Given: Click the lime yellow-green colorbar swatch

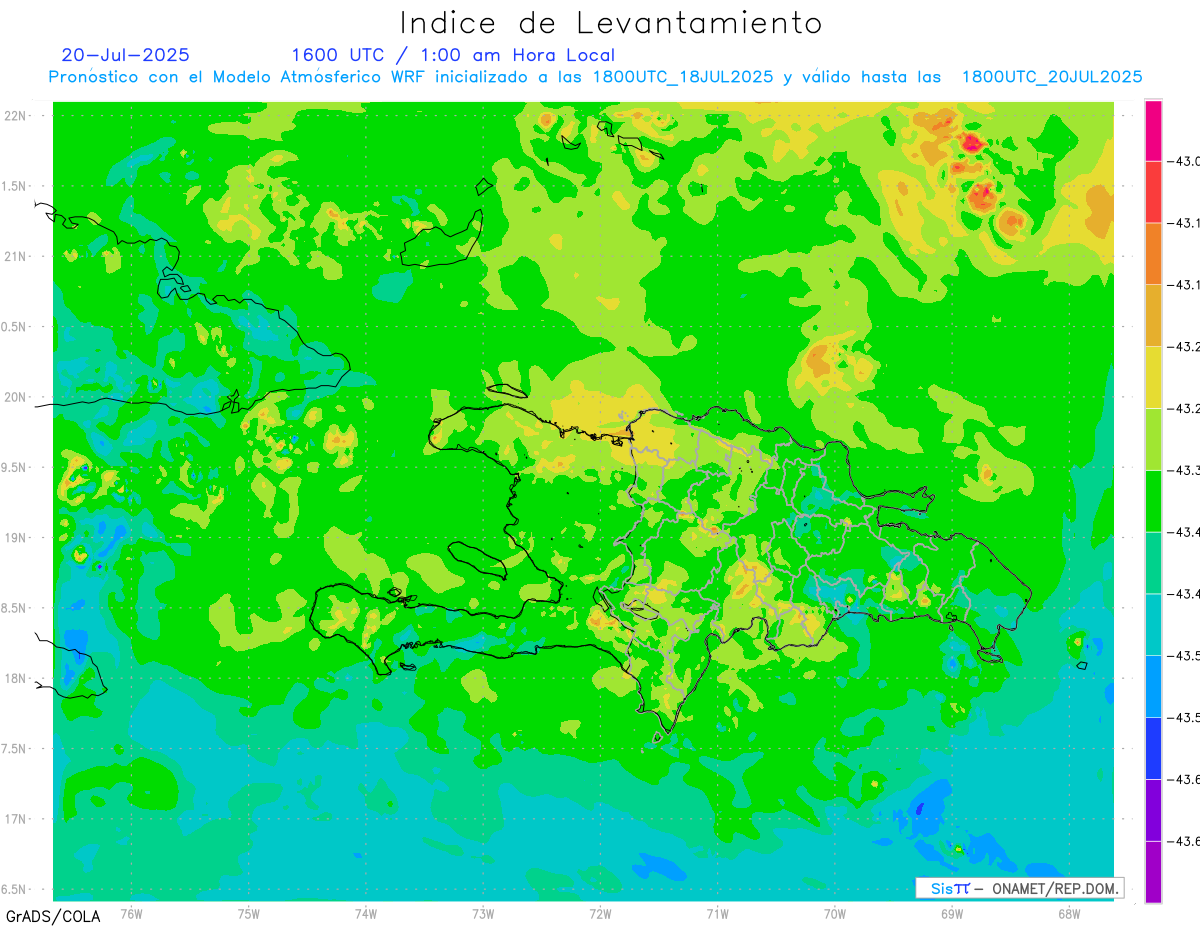Looking at the screenshot, I should 1153,439.
